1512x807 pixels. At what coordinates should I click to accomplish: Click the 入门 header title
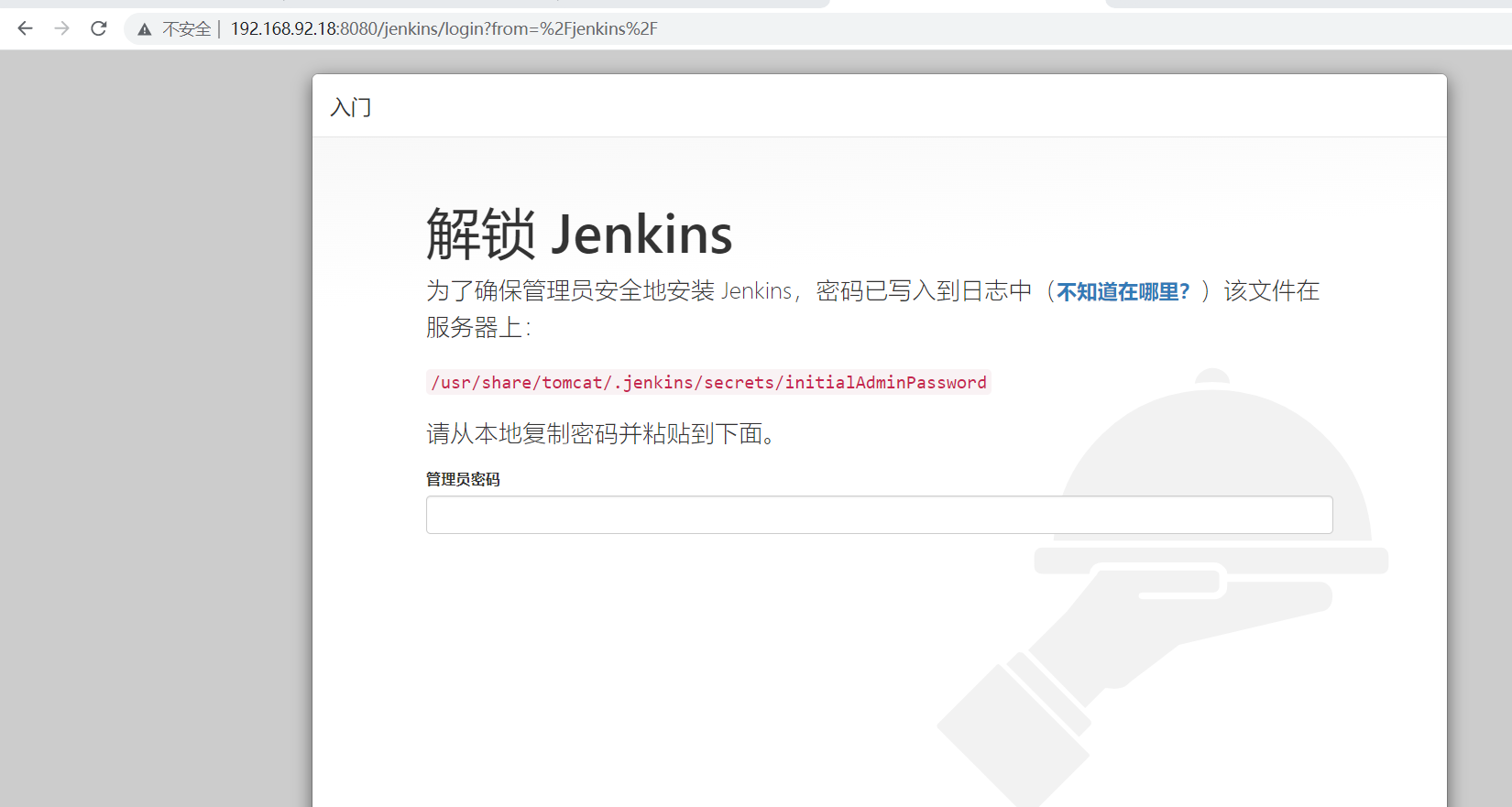[x=351, y=107]
